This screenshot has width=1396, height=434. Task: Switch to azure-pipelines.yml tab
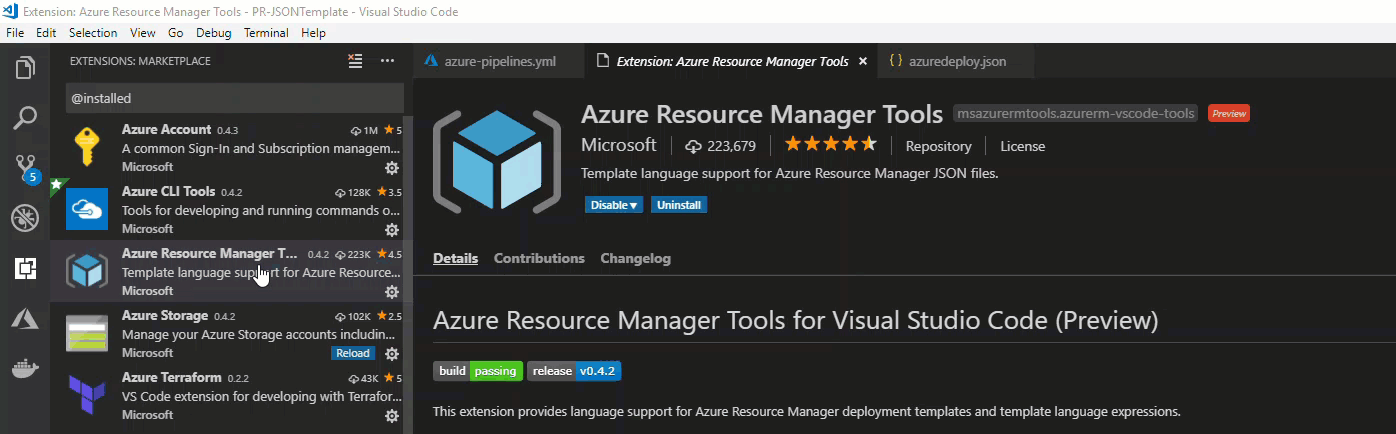499,61
